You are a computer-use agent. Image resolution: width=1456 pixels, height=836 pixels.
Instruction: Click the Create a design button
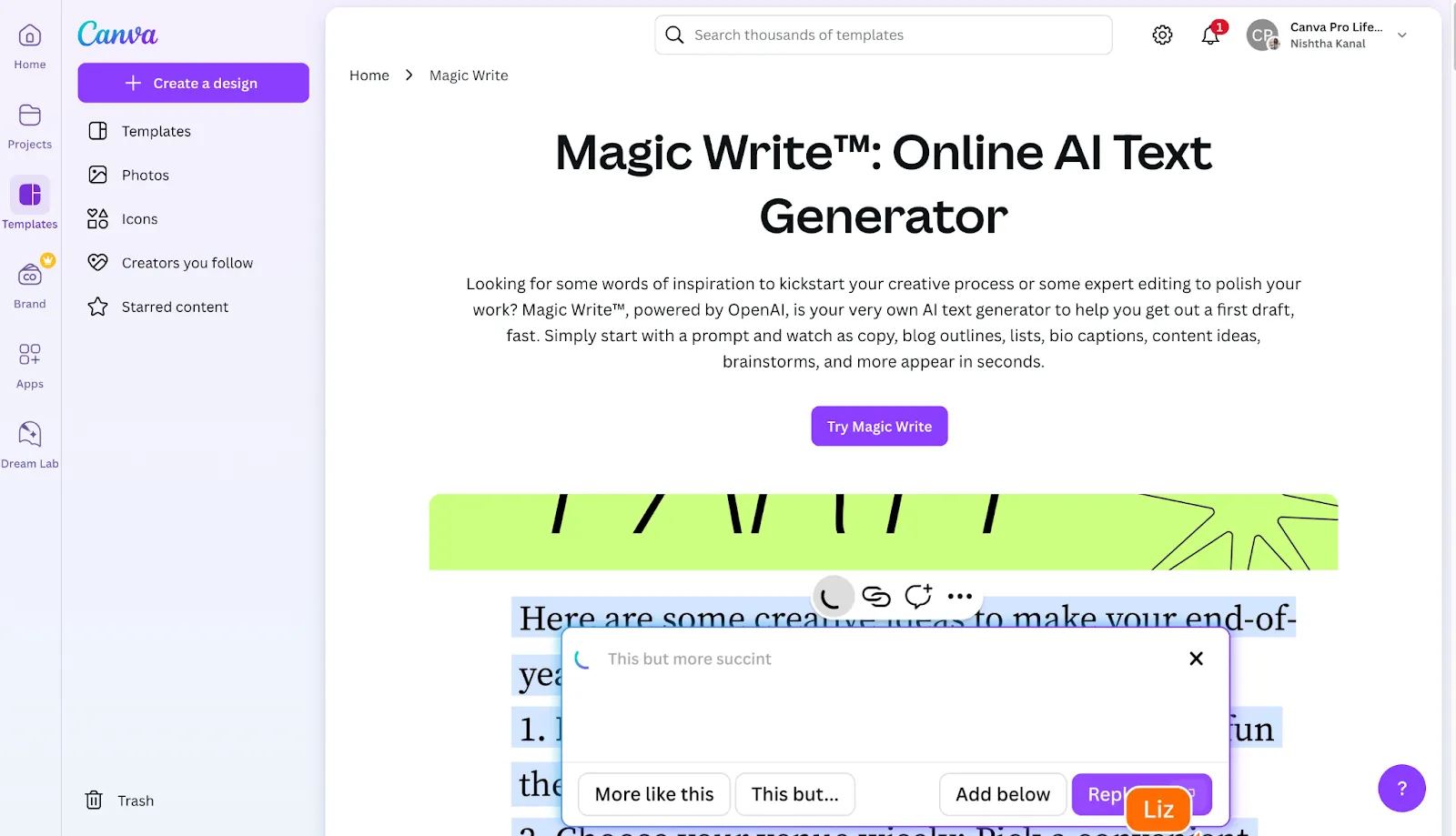tap(193, 83)
